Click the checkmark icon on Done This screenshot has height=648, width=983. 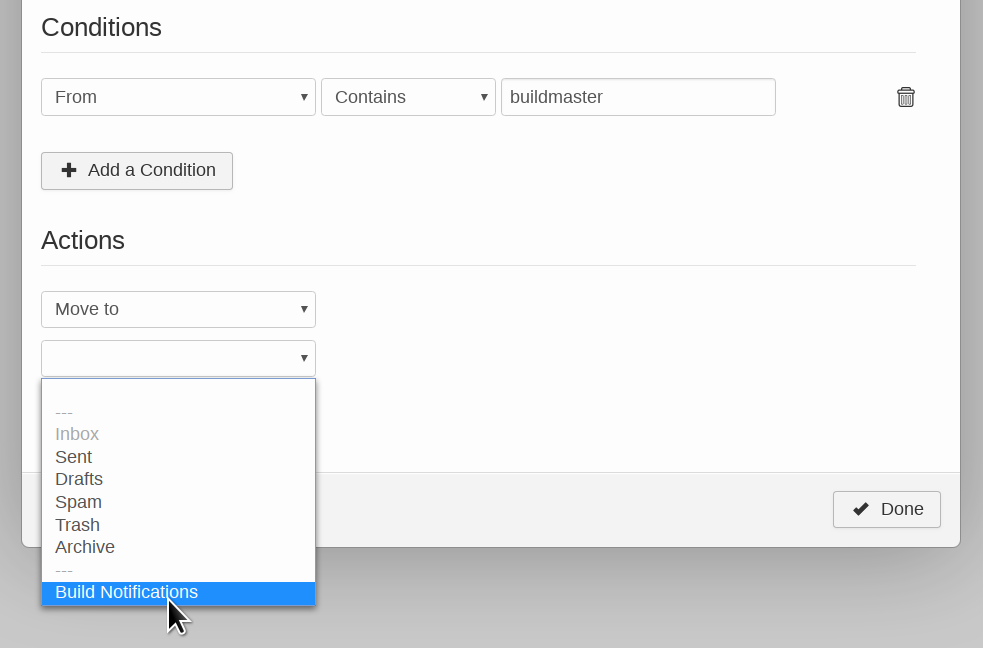pyautogui.click(x=860, y=509)
